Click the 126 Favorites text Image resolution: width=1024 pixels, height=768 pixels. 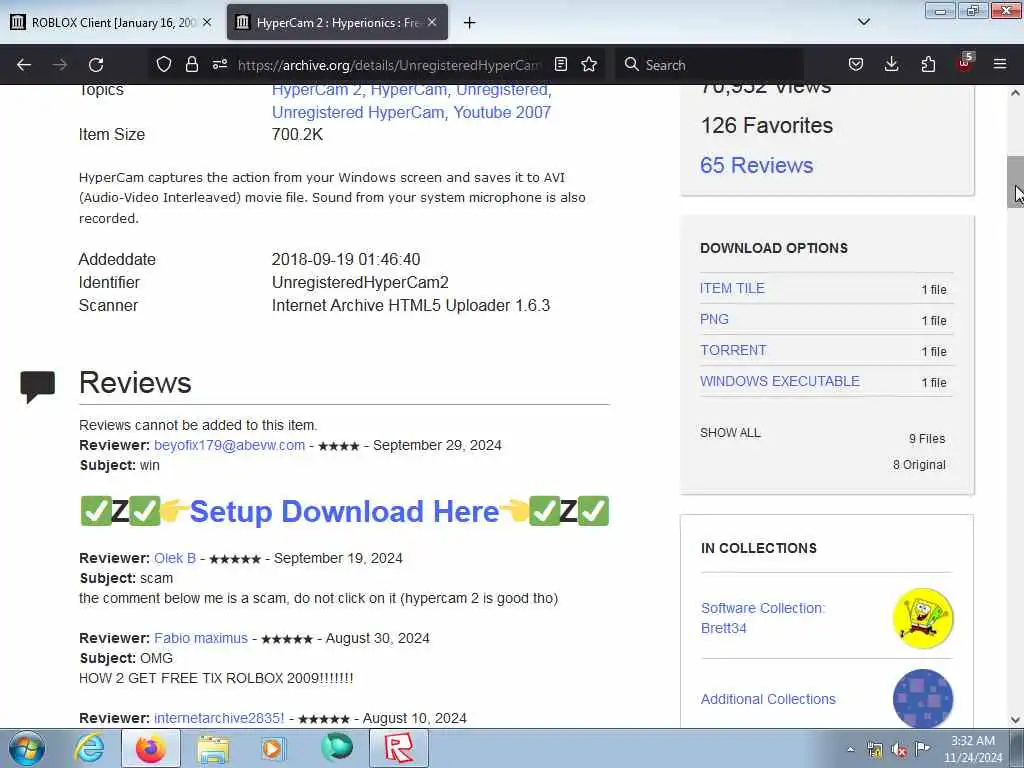767,125
